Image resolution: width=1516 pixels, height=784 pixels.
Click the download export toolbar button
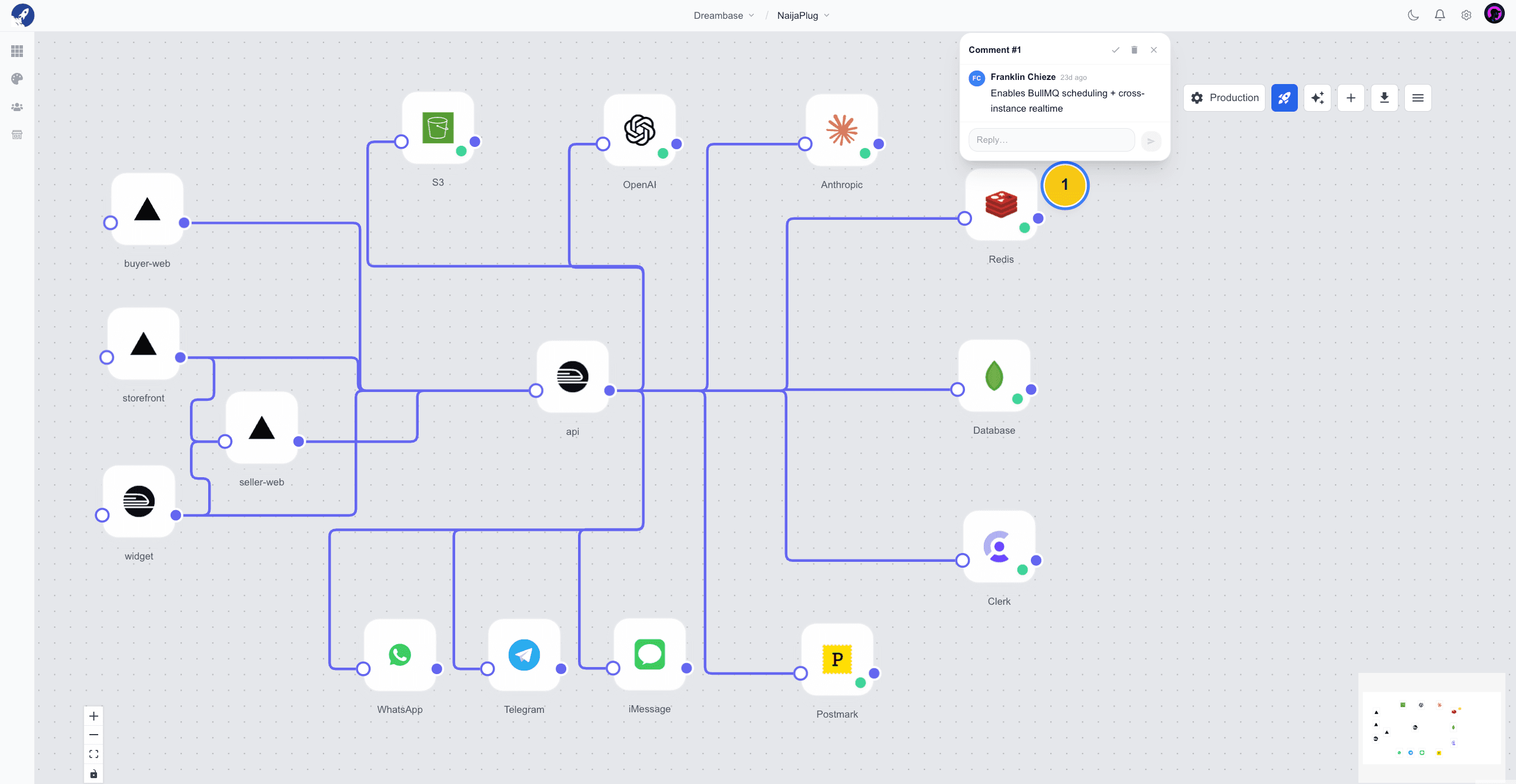(1384, 98)
